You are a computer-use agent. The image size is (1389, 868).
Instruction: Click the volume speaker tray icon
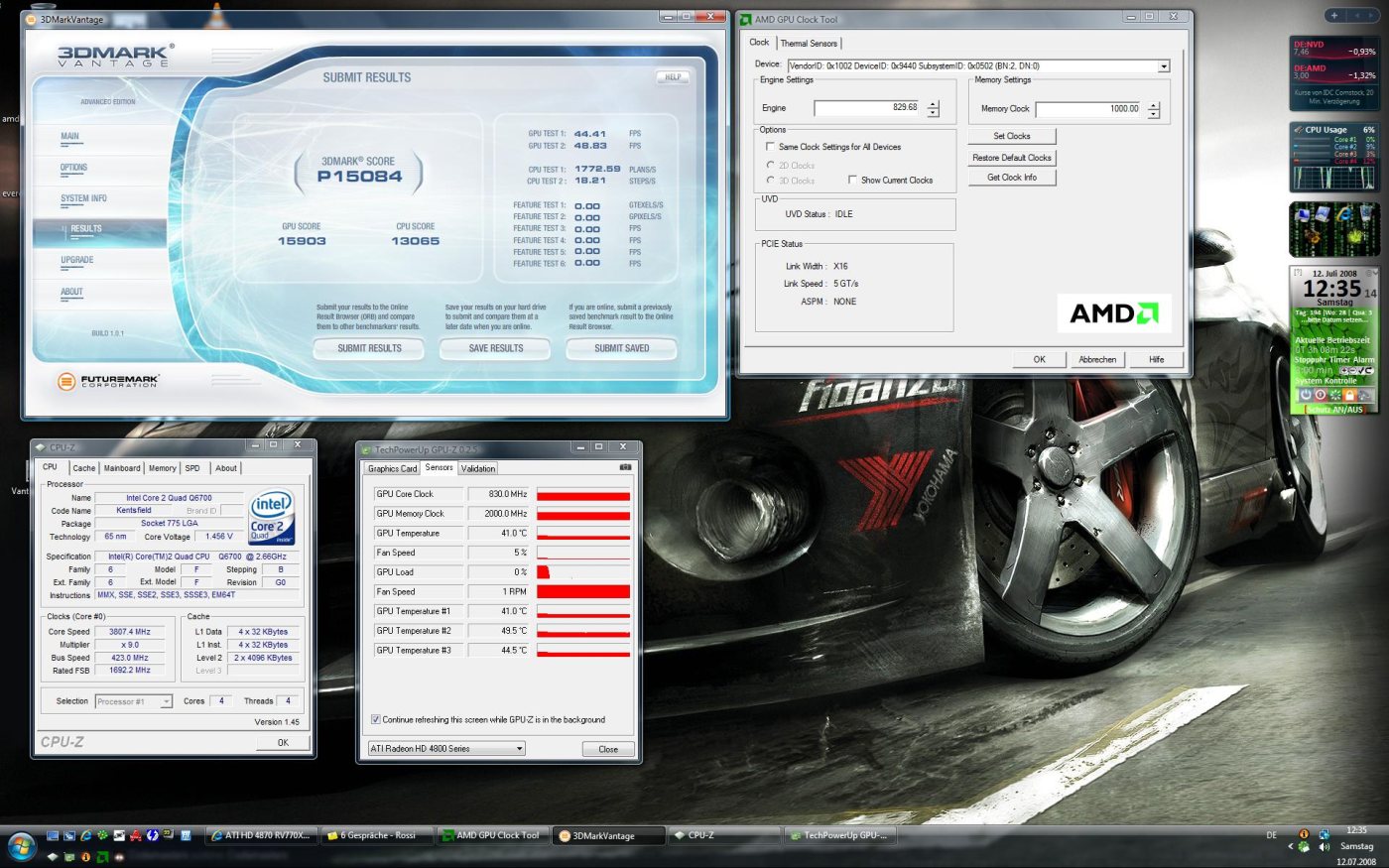coord(1325,847)
